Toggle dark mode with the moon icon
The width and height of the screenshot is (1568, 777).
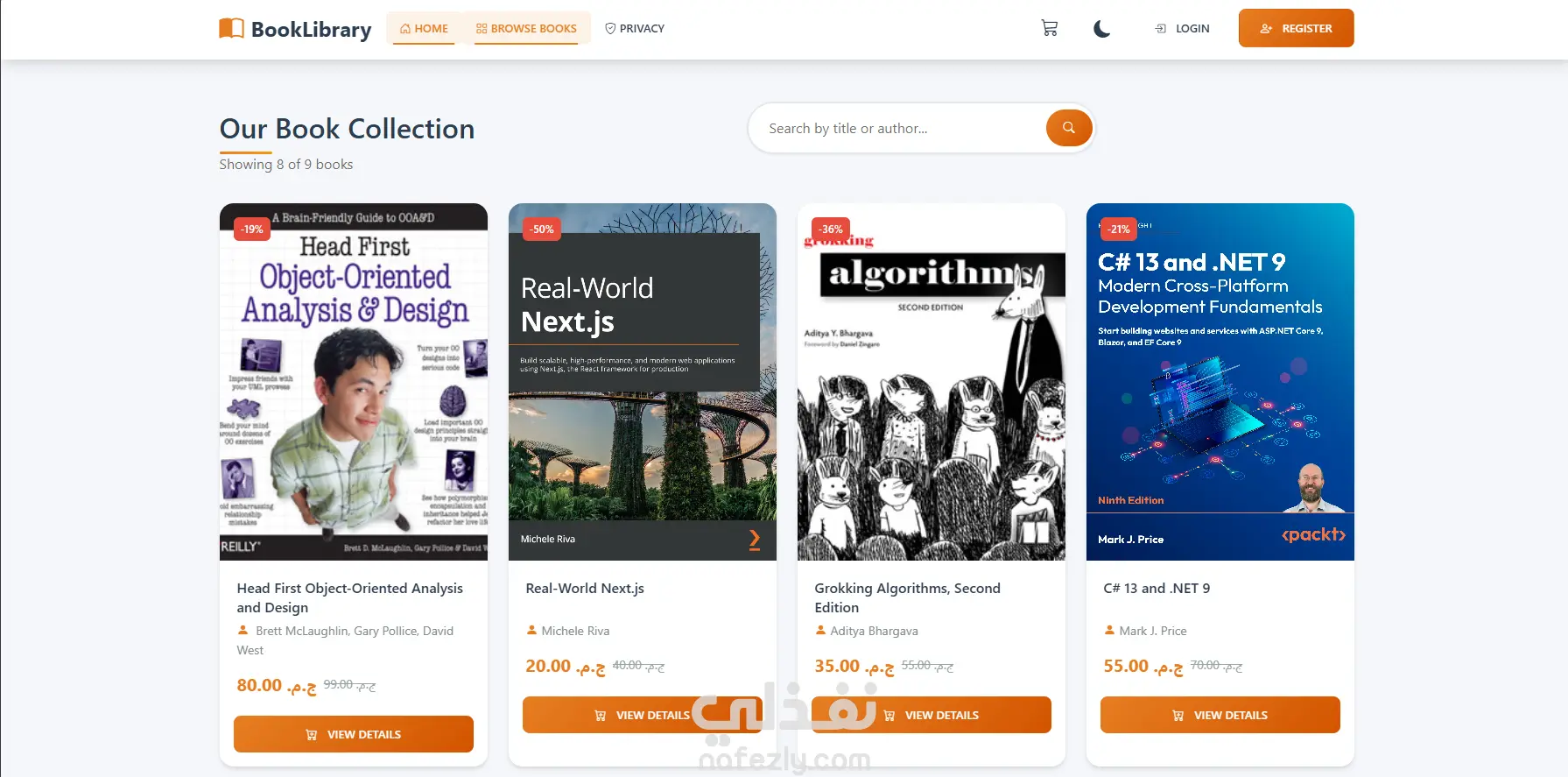coord(1101,29)
